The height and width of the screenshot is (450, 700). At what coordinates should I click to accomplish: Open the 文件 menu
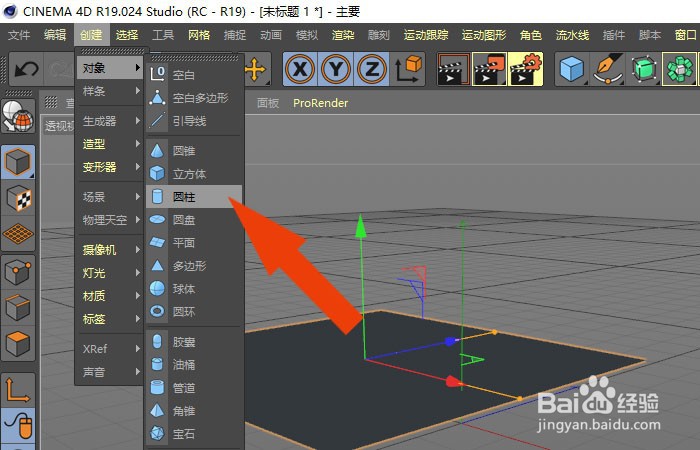[x=19, y=35]
